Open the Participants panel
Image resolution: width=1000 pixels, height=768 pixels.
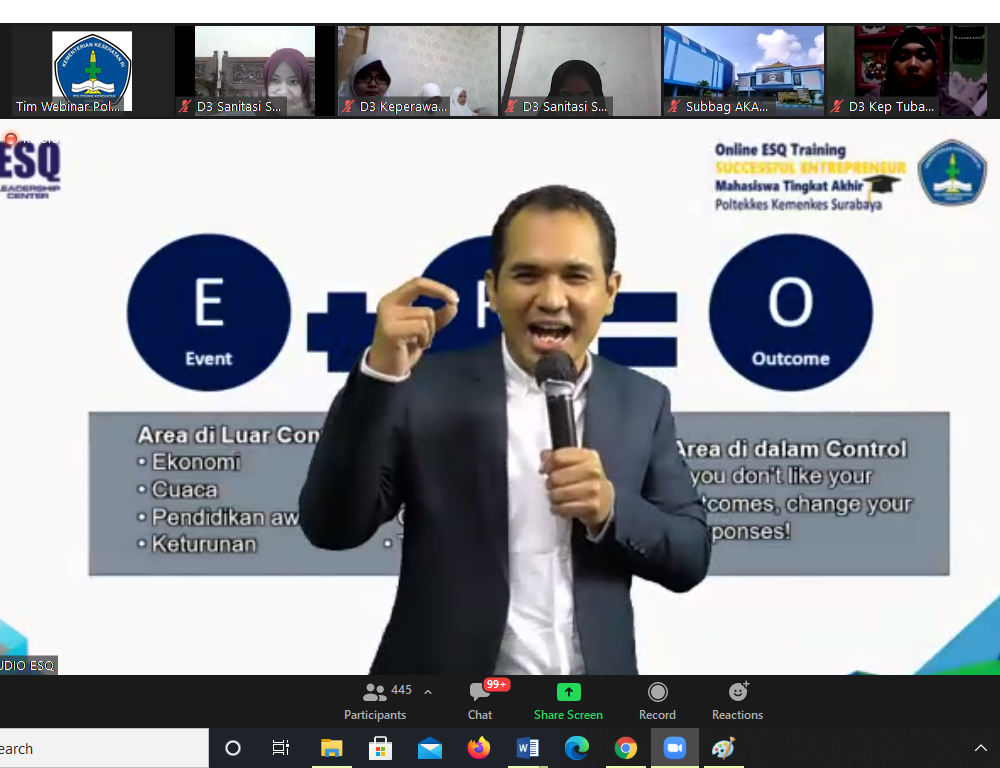(375, 700)
